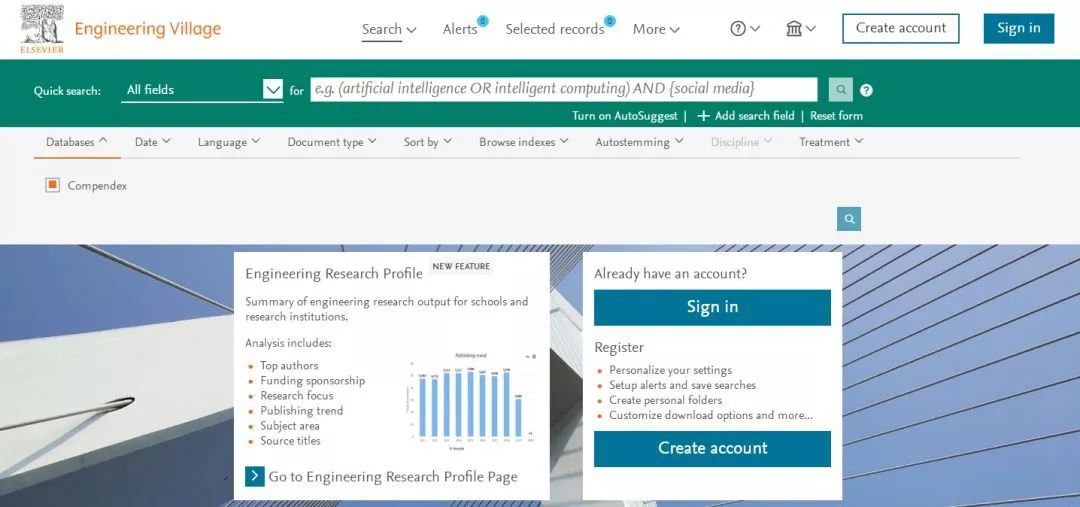This screenshot has height=507, width=1080.
Task: Click Reset form link
Action: click(836, 116)
